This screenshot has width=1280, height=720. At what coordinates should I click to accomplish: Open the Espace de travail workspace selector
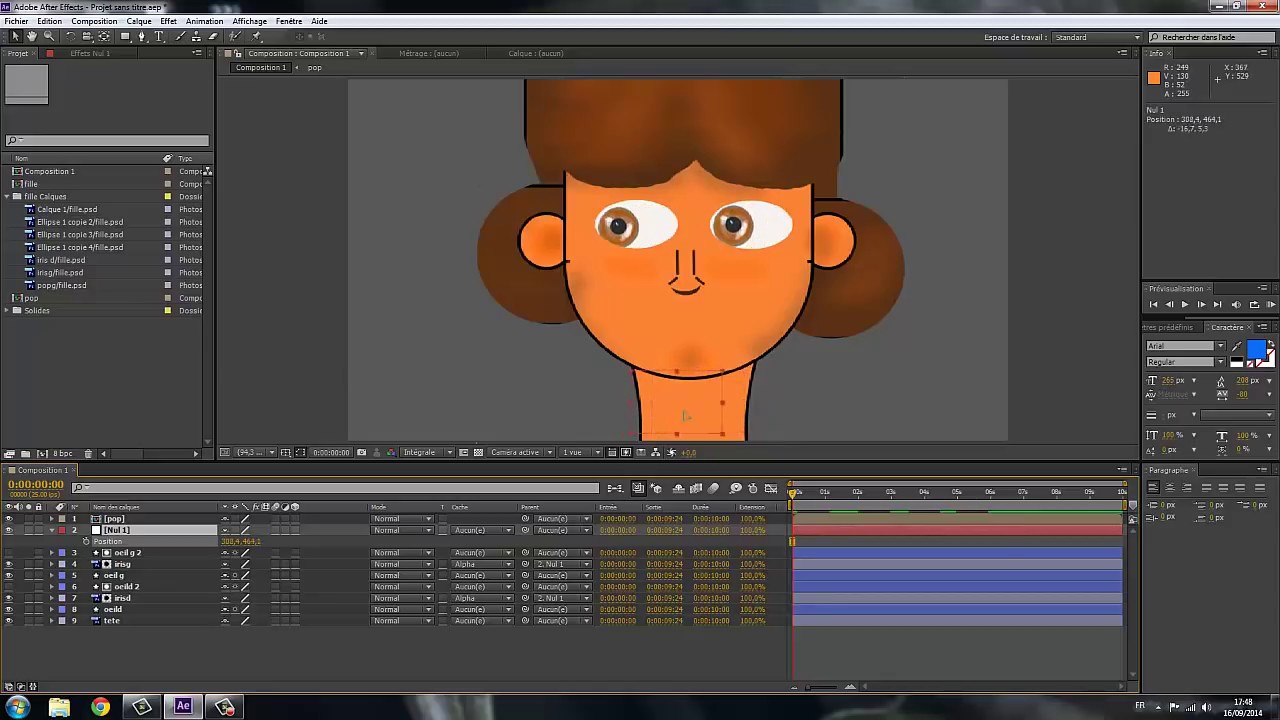[x=1095, y=37]
